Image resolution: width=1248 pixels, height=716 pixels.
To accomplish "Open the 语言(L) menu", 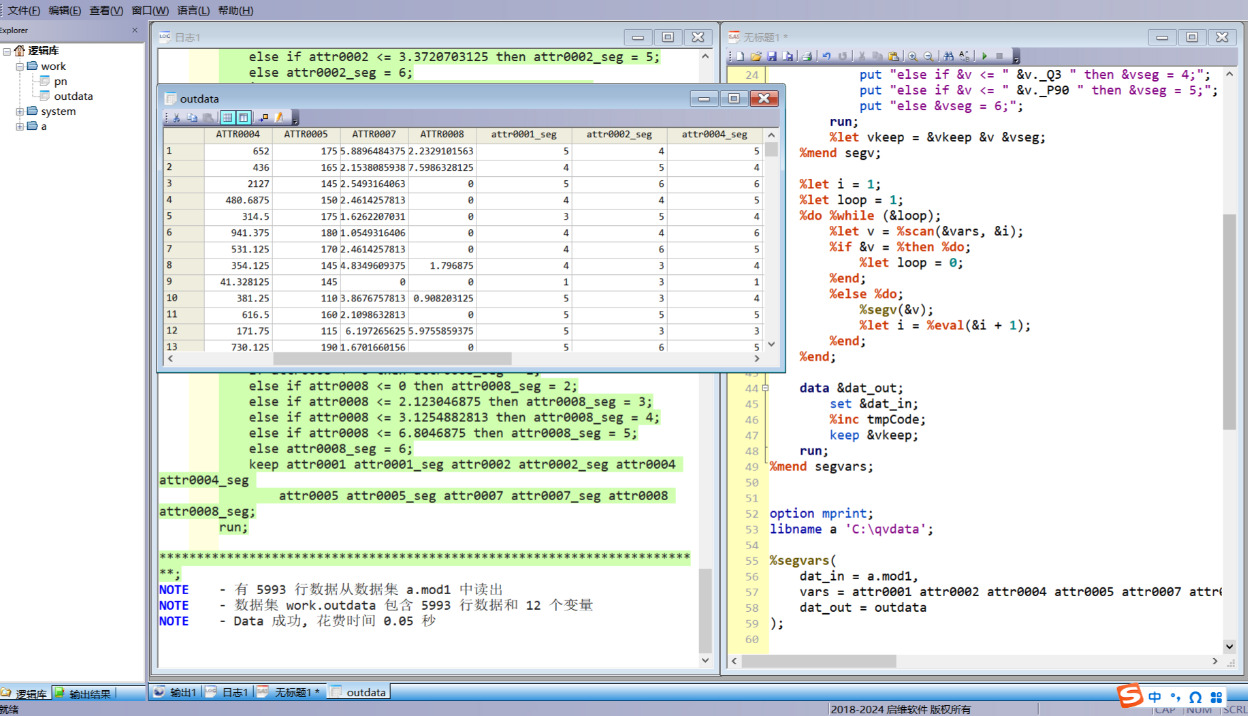I will pos(193,10).
